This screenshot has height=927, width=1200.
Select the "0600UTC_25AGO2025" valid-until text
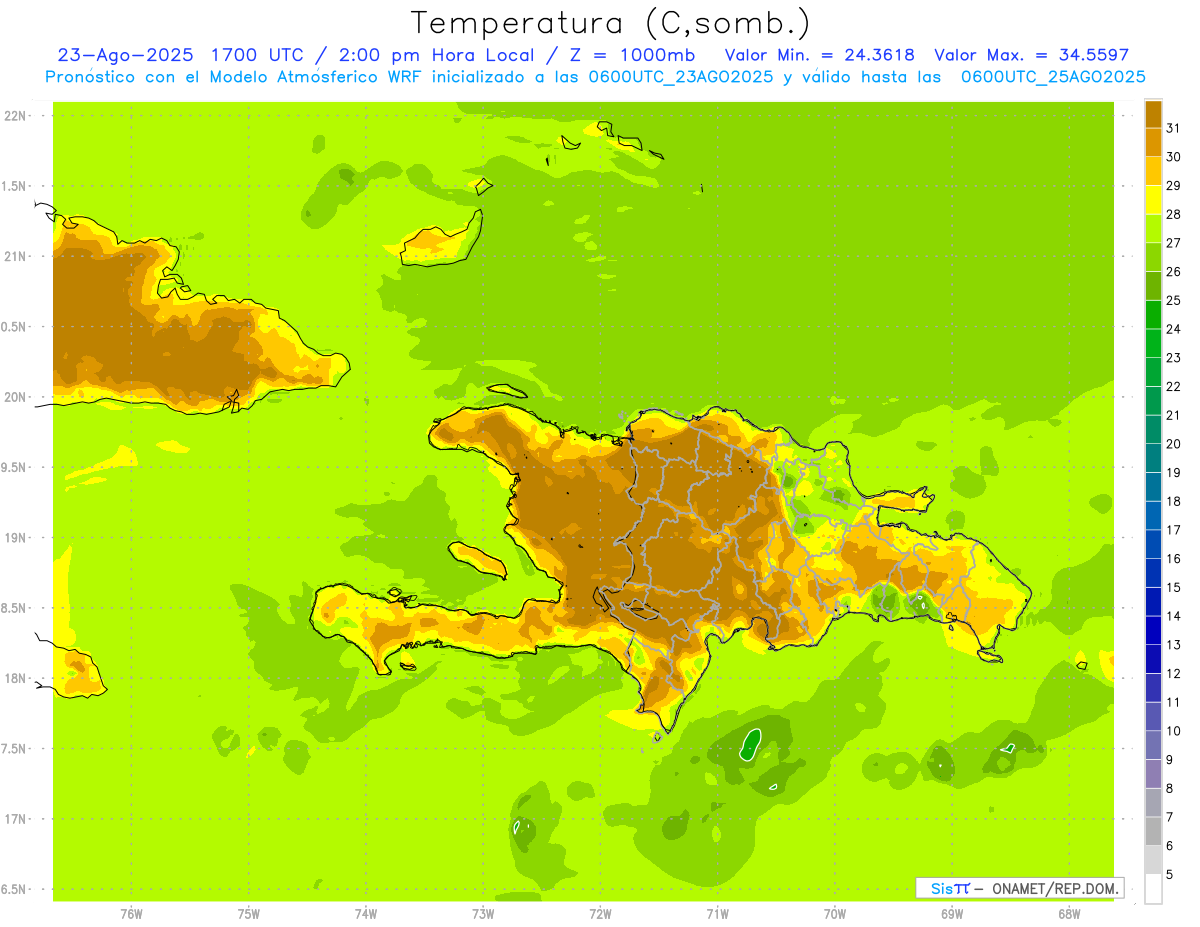point(1053,77)
